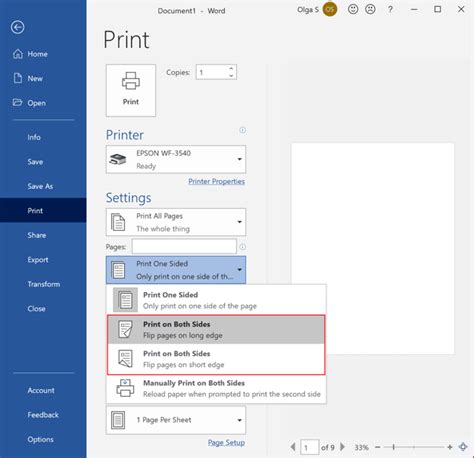Viewport: 474px width, 458px height.
Task: Open the Export page
Action: [x=38, y=260]
